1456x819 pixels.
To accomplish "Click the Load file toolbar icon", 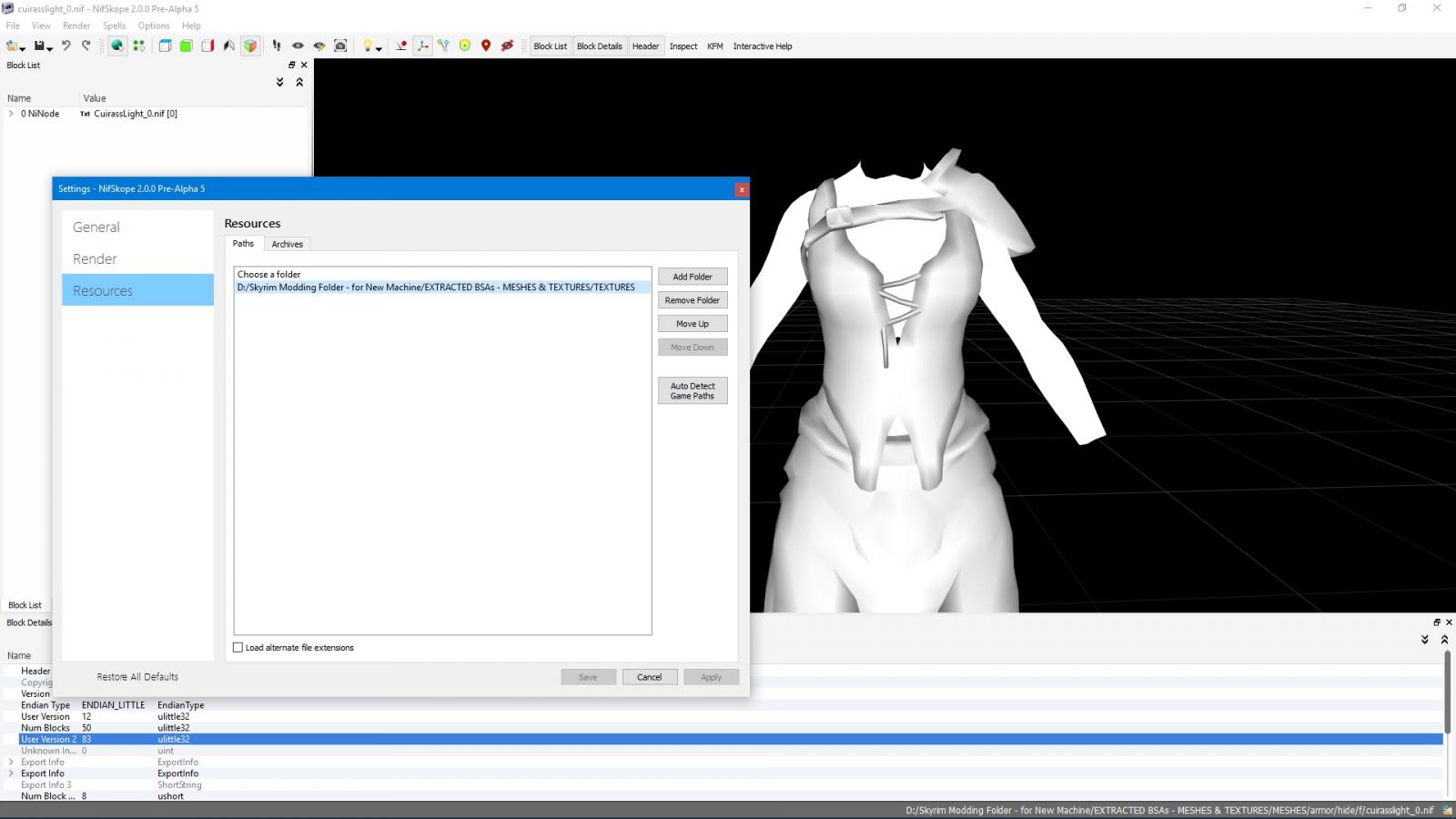I will [13, 45].
